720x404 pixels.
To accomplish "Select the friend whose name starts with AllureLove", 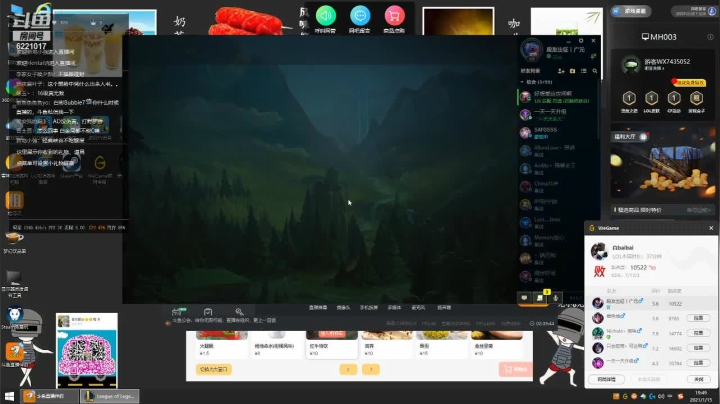I will [558, 151].
